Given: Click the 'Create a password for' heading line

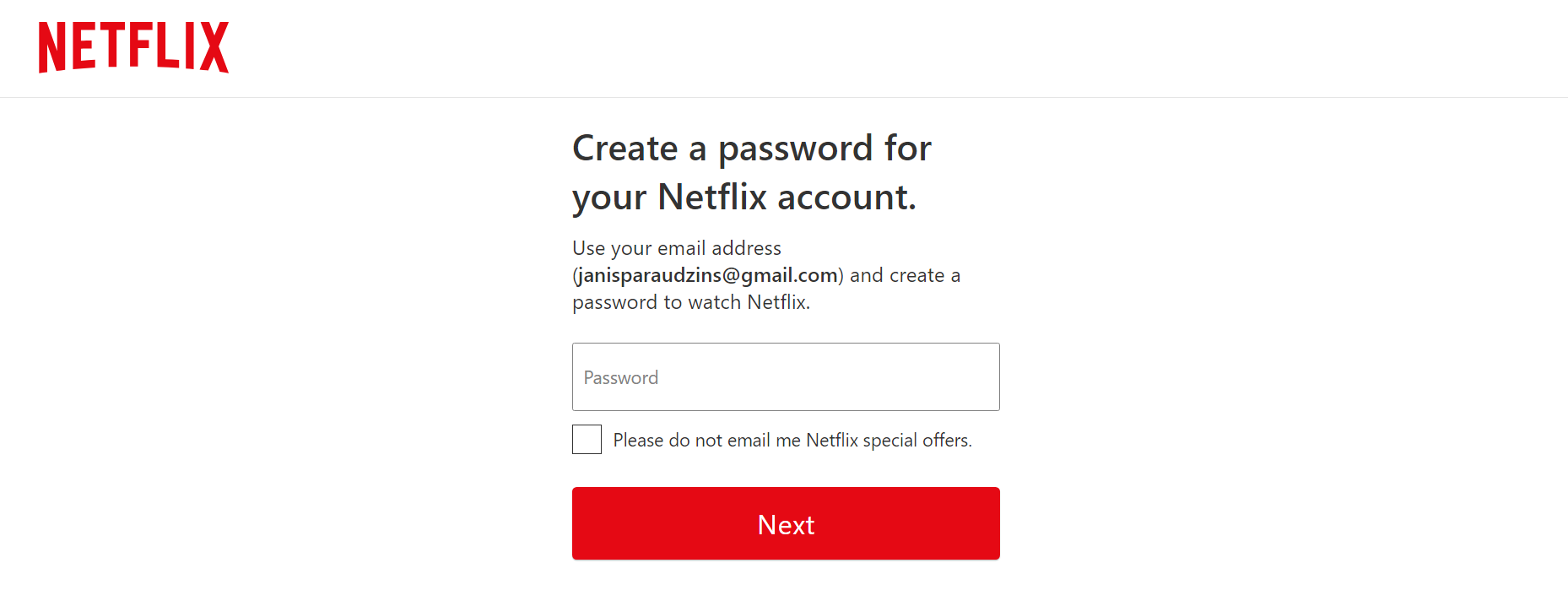Looking at the screenshot, I should tap(752, 149).
